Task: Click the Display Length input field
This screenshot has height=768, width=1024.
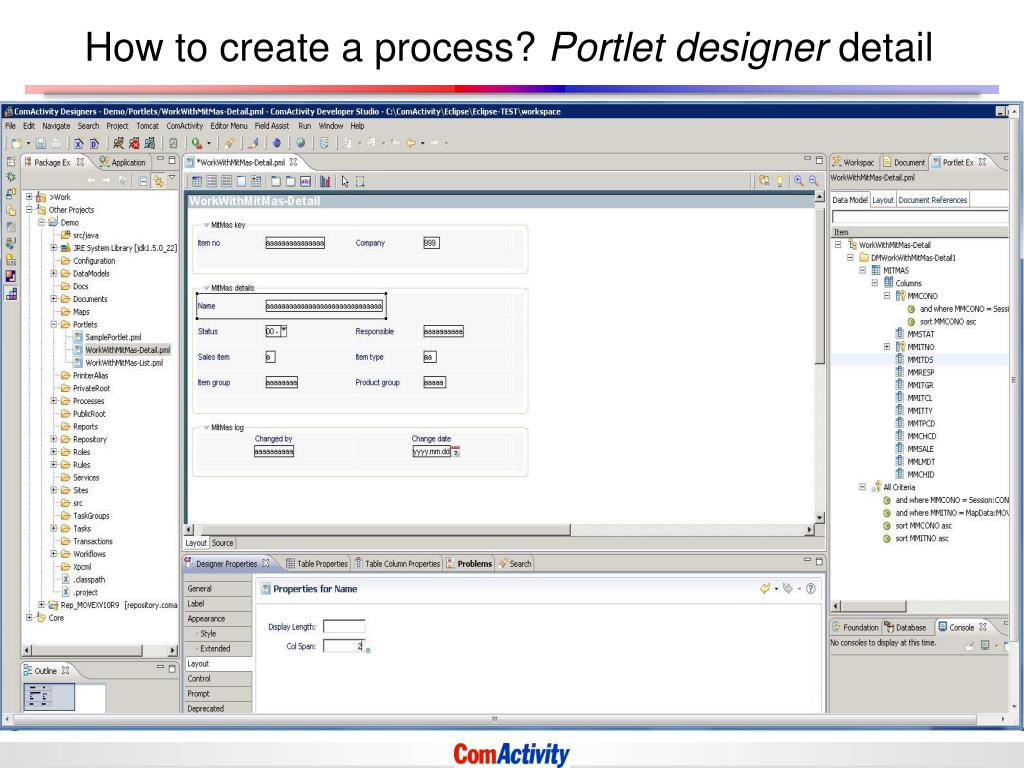Action: [x=344, y=626]
